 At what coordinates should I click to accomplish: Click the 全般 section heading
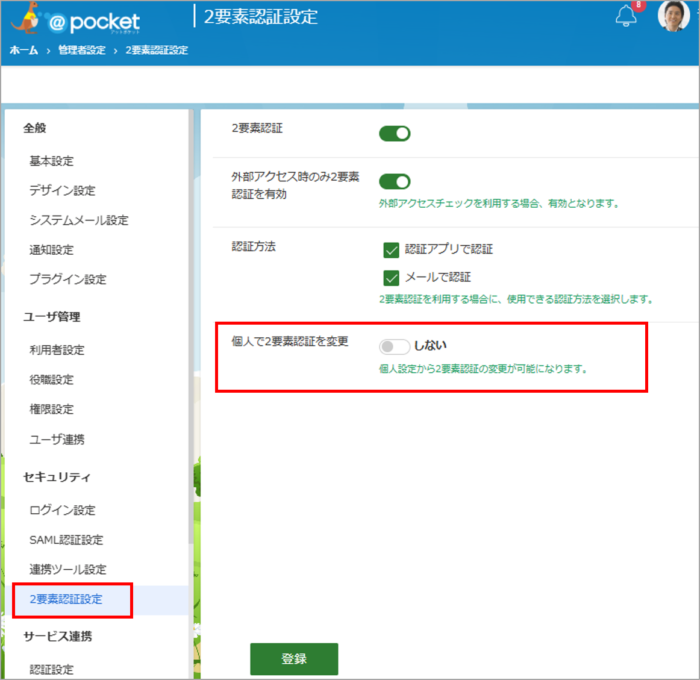coord(35,128)
